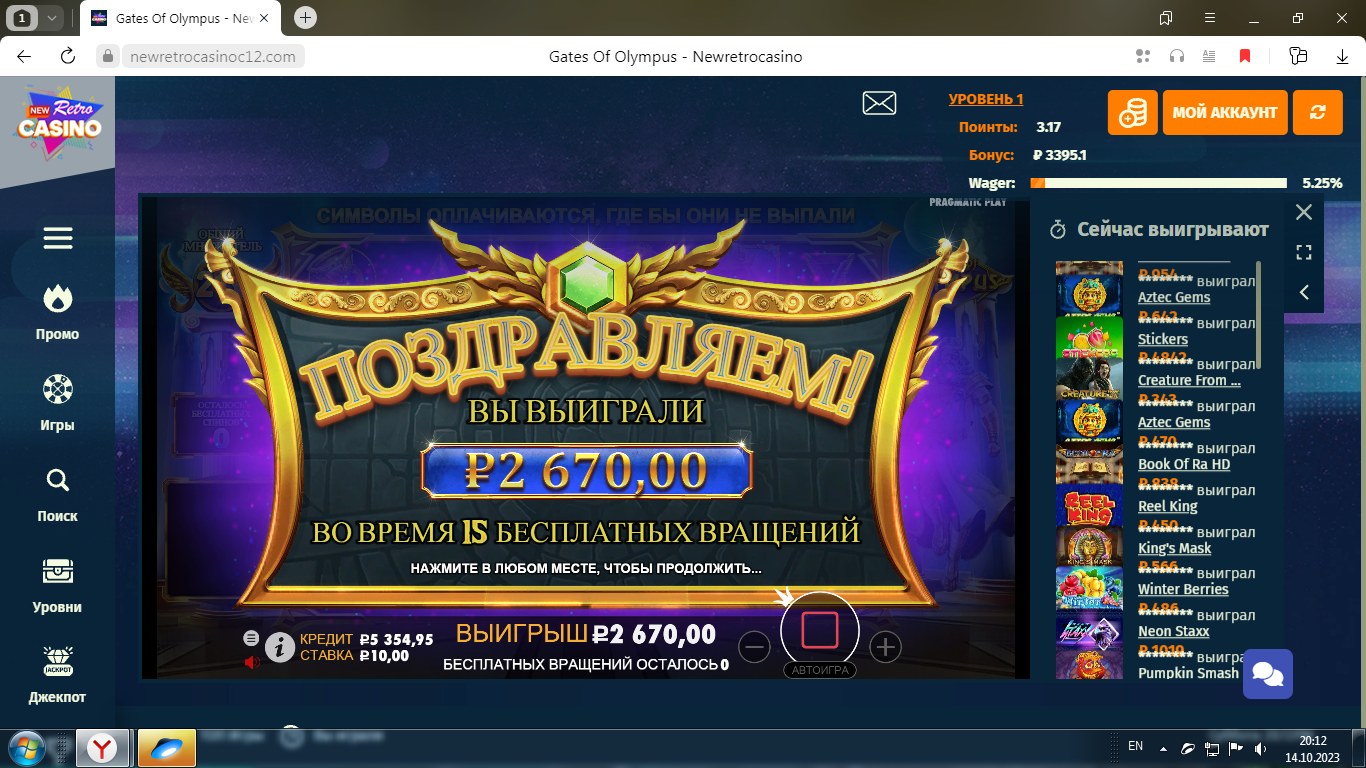Open the browser tab count dropdown
Viewport: 1366px width, 768px height.
coord(51,17)
